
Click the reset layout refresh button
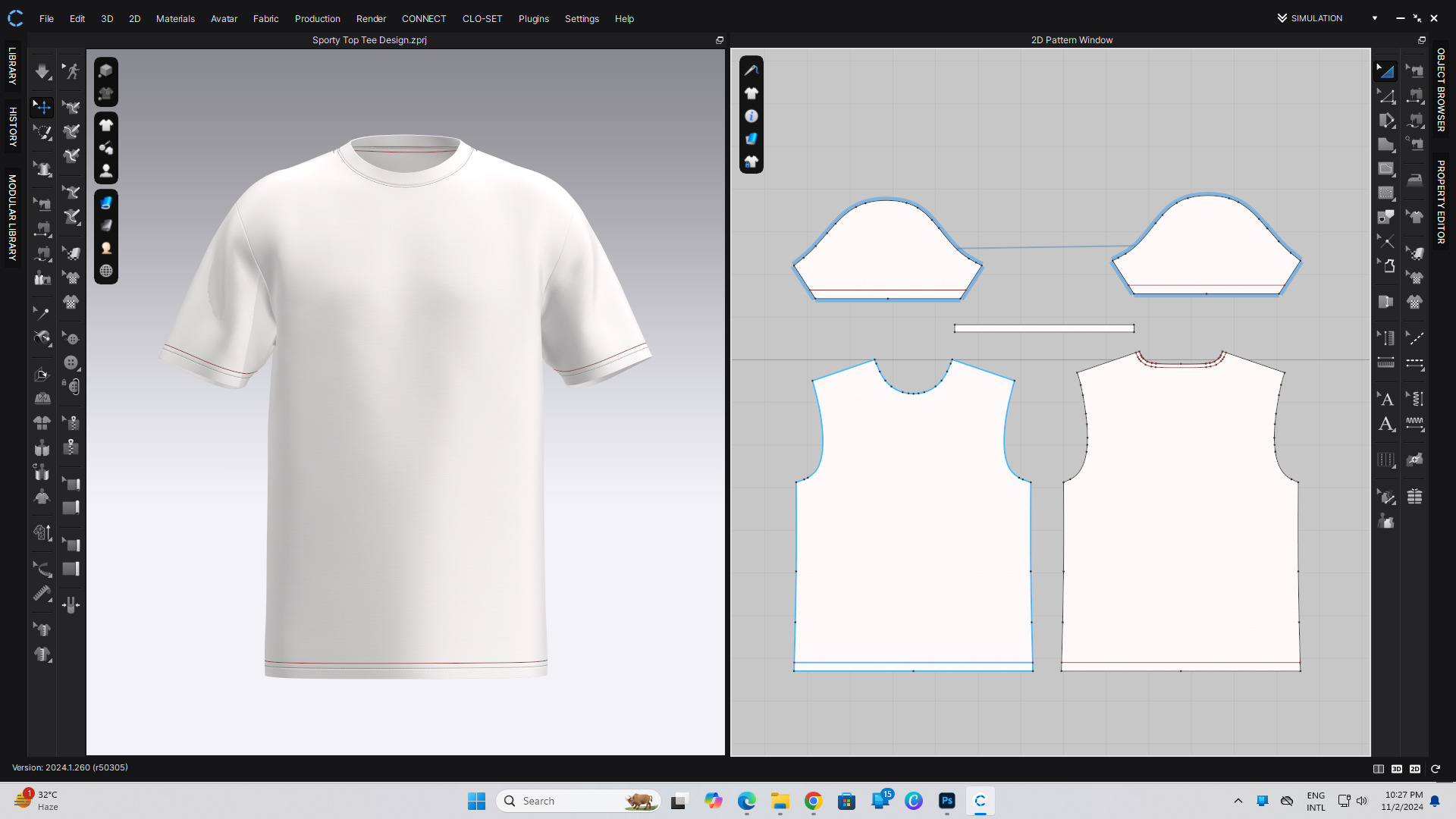tap(1436, 769)
